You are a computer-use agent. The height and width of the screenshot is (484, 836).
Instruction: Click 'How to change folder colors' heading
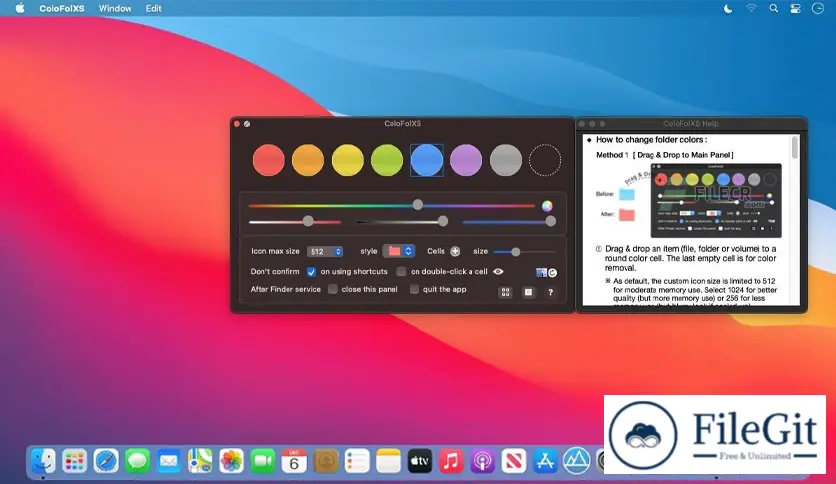coord(652,140)
